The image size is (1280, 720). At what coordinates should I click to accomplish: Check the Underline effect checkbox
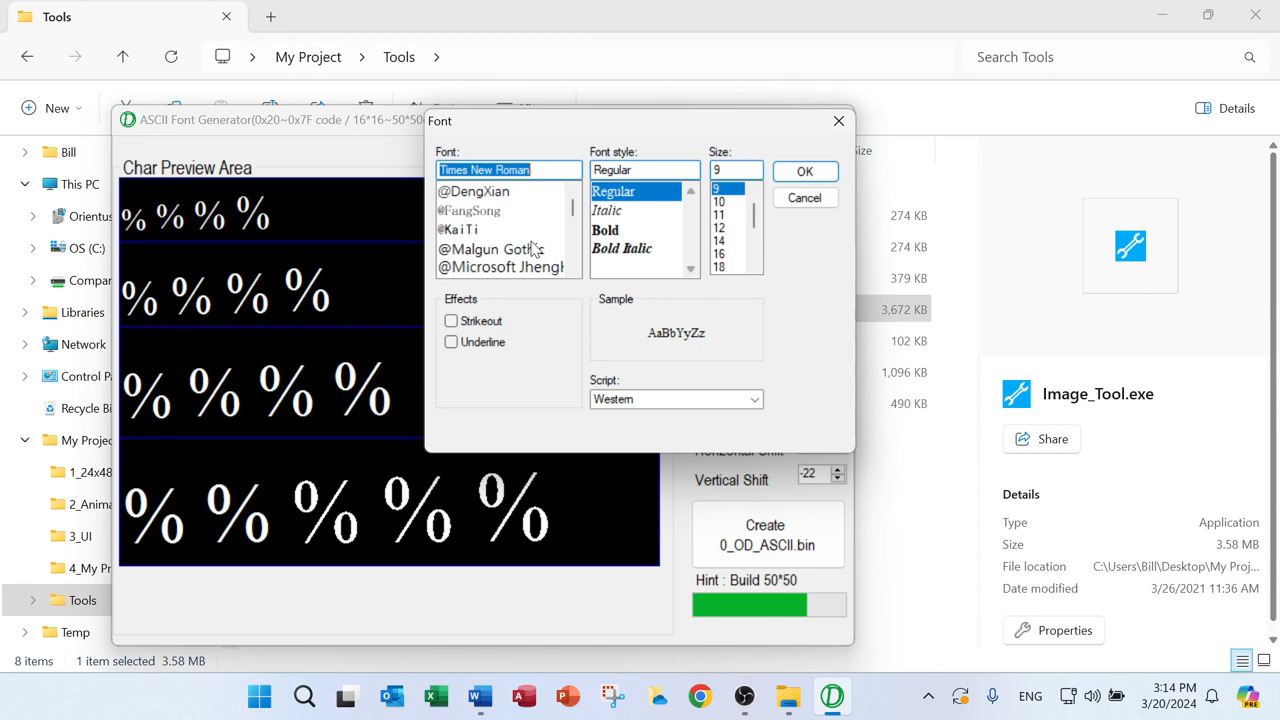tap(451, 342)
